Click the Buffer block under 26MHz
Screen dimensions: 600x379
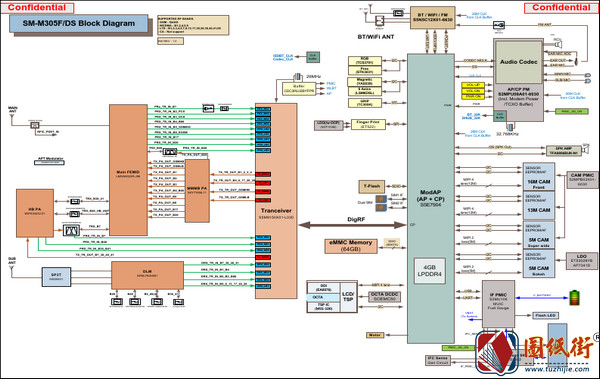pyautogui.click(x=299, y=88)
